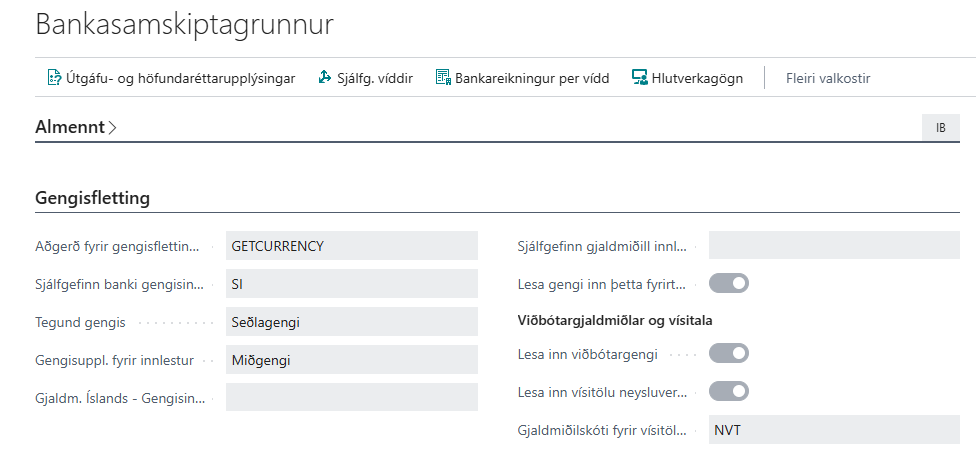Click the Viðbótargjaldmiðlar og vísitala subheading
Image resolution: width=976 pixels, height=460 pixels.
tap(621, 320)
